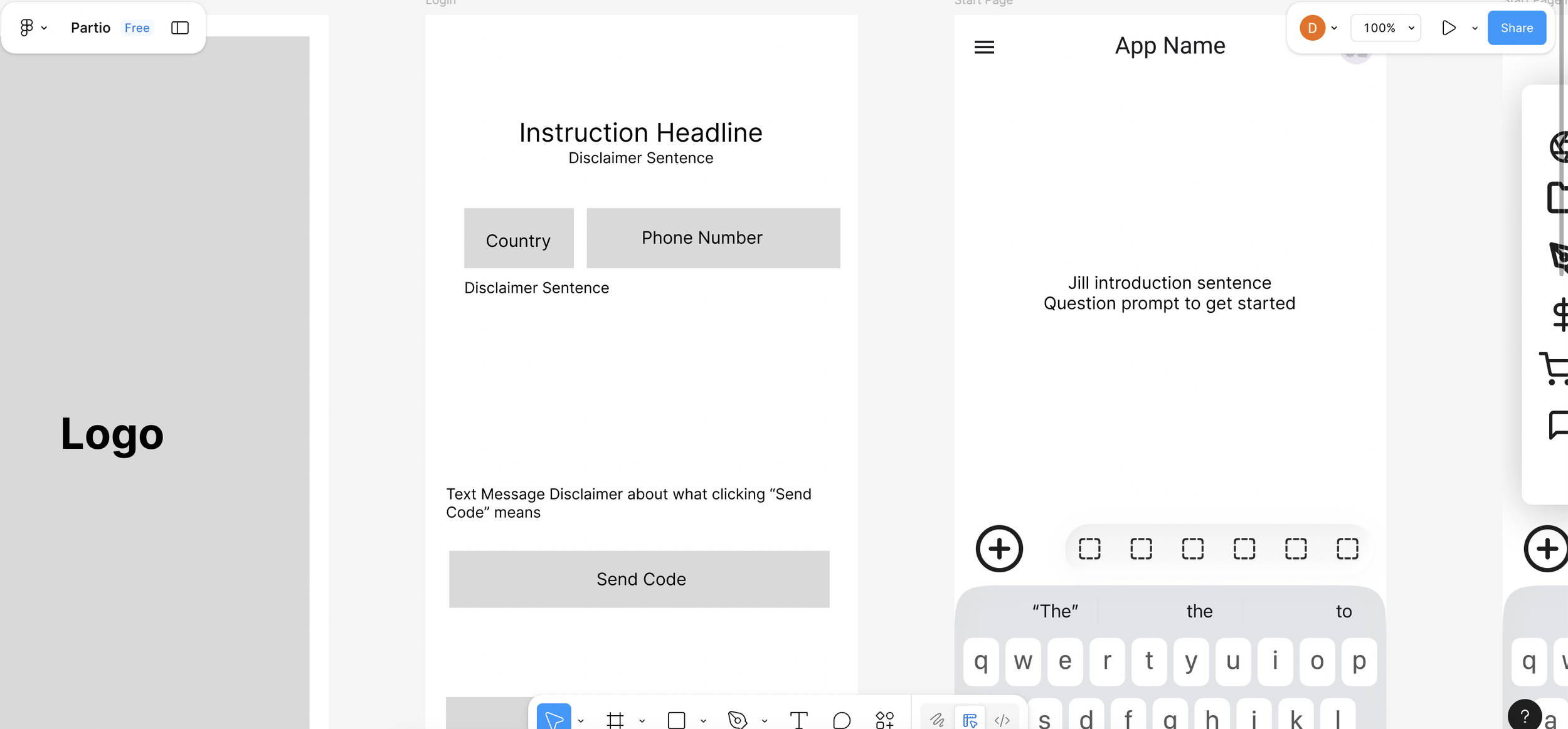
Task: Select the Pen tool
Action: [737, 720]
